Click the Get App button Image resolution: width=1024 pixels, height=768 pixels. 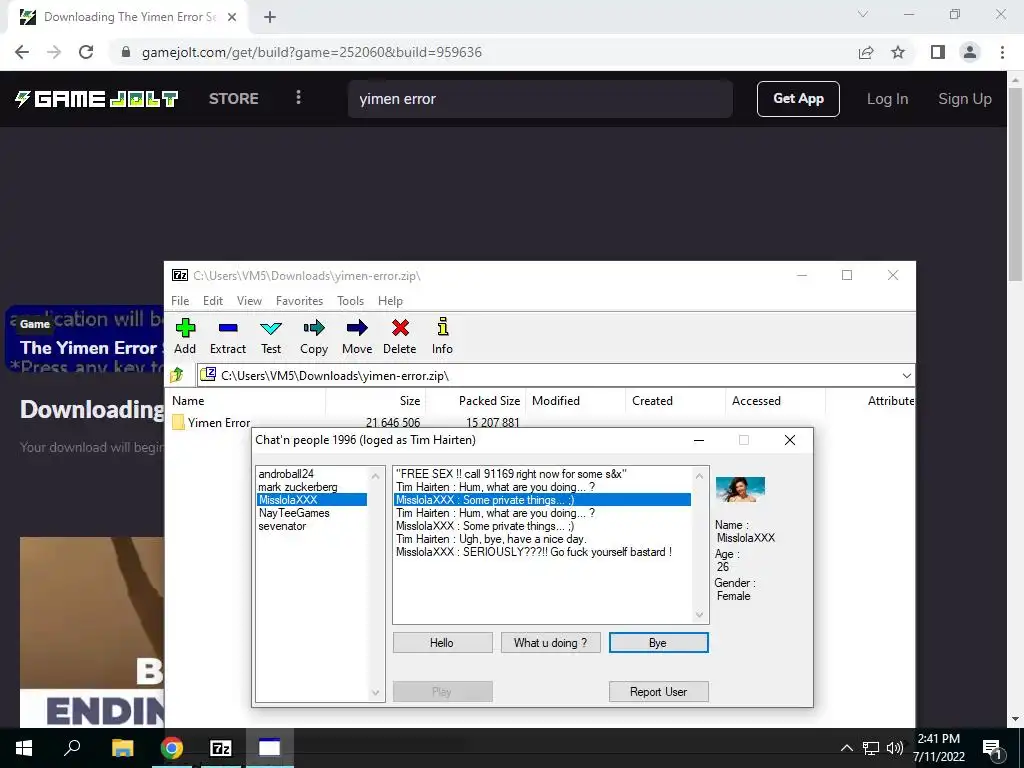(x=798, y=99)
